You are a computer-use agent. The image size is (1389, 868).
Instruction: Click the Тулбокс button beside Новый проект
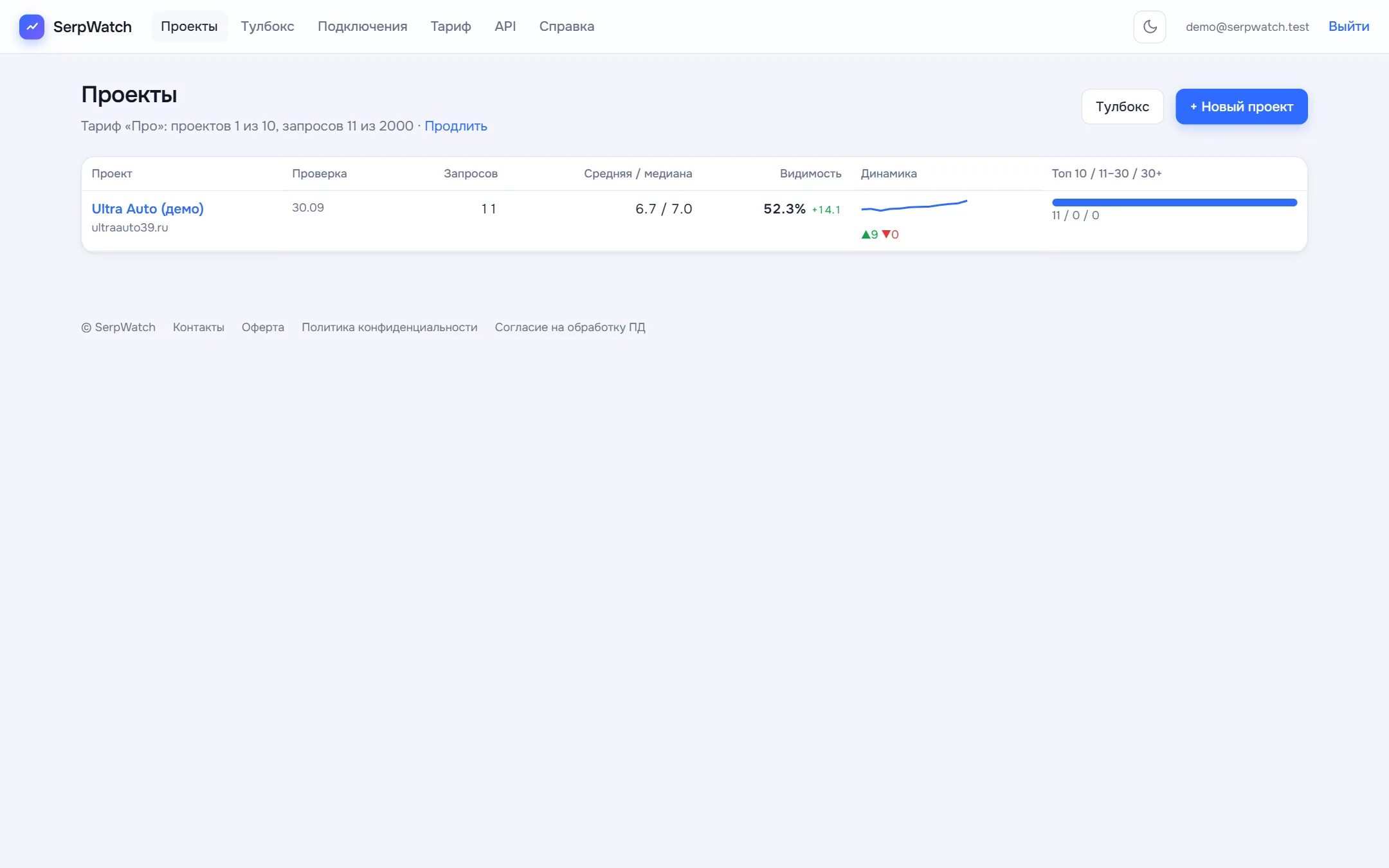[x=1123, y=107]
